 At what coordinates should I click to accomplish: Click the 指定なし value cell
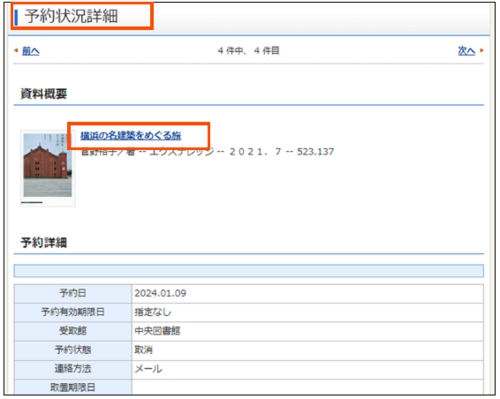tap(308, 312)
